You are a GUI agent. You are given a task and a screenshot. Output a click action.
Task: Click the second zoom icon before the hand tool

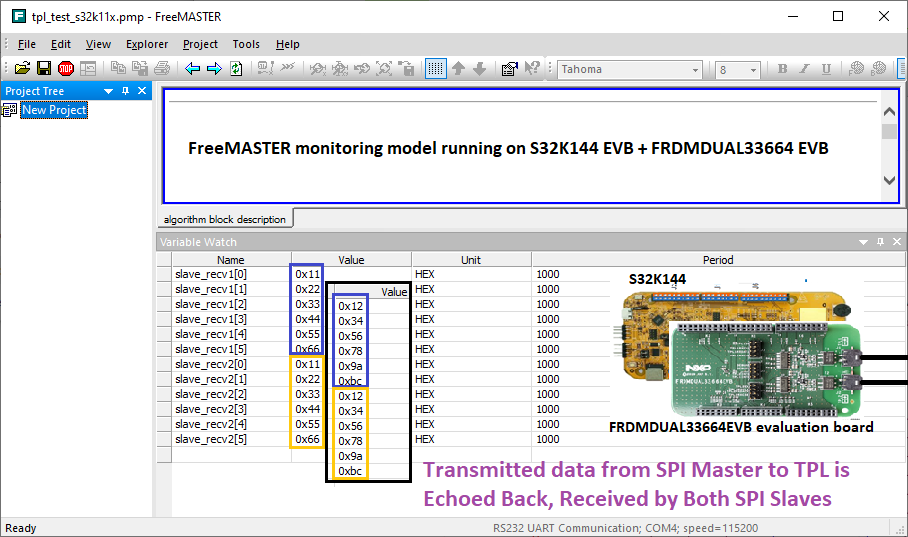click(340, 68)
